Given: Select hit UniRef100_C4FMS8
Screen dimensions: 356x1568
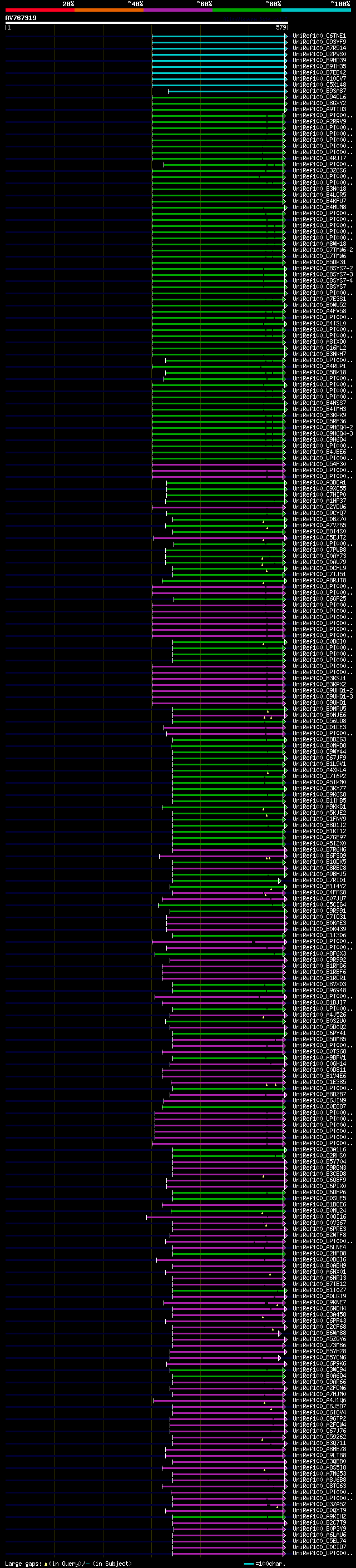Looking at the screenshot, I should click(319, 892).
